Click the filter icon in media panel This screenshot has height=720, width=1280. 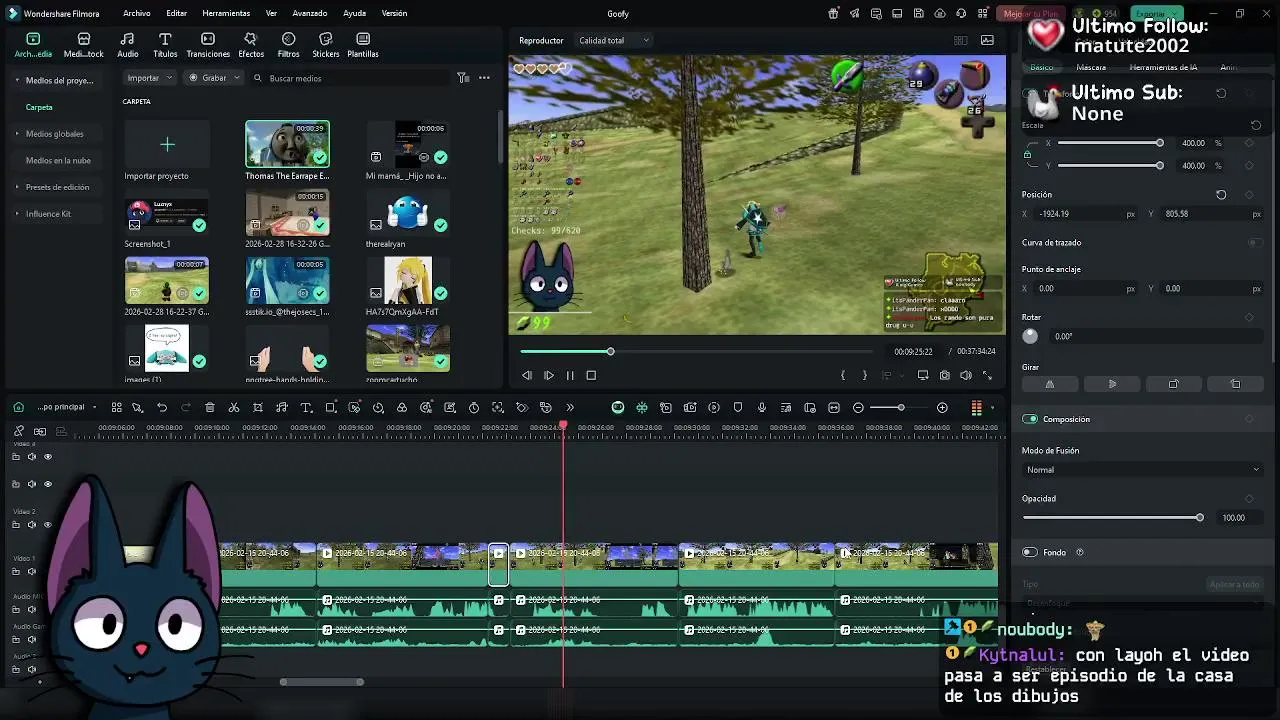463,78
